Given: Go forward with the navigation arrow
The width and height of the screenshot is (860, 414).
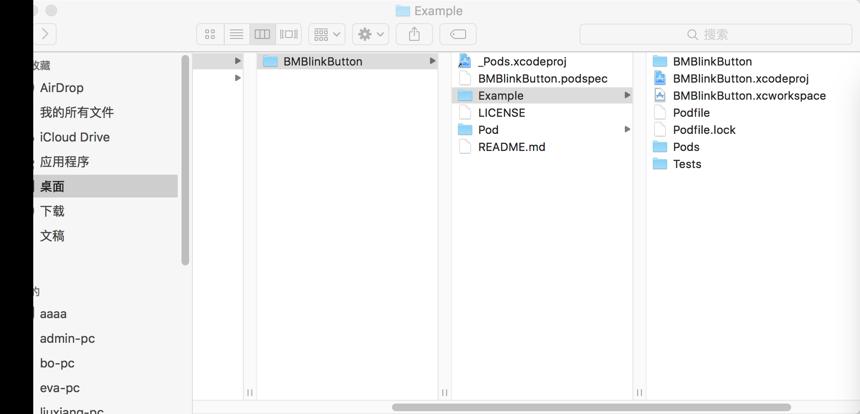Looking at the screenshot, I should [x=44, y=35].
